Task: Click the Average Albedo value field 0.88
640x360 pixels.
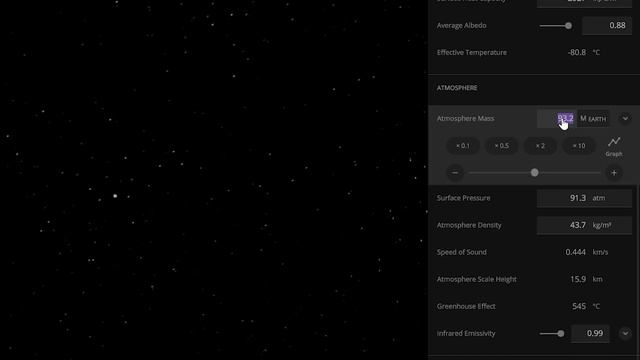Action: [x=607, y=26]
